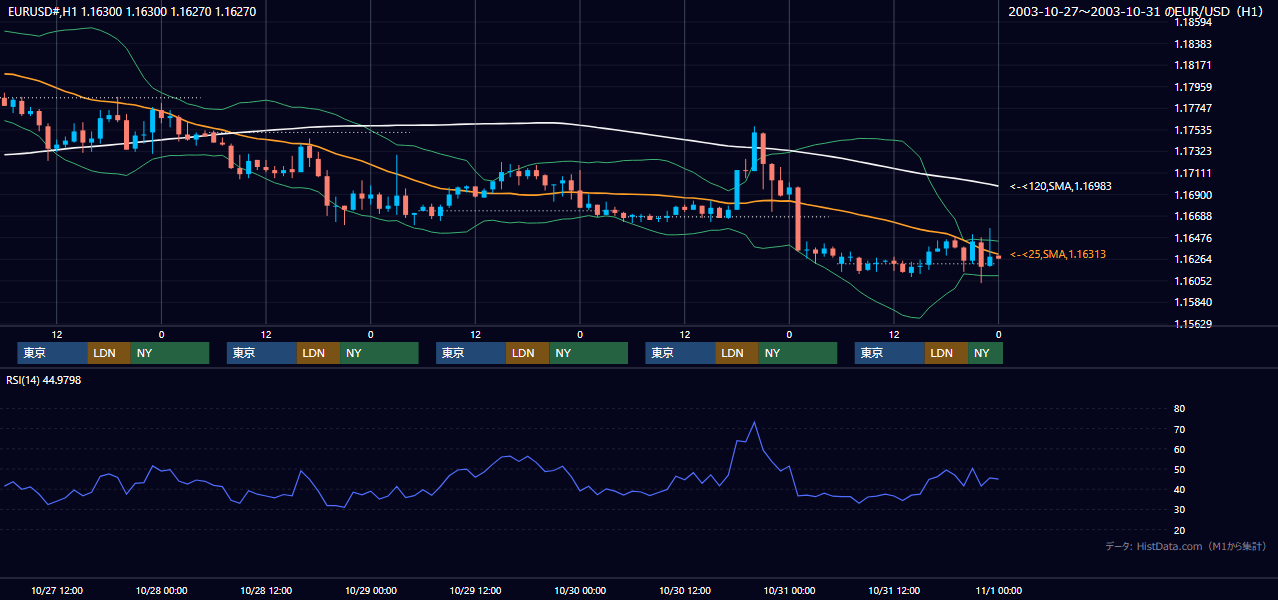Click price axis value 1.17747
Viewport: 1278px width, 600px height.
point(1192,108)
